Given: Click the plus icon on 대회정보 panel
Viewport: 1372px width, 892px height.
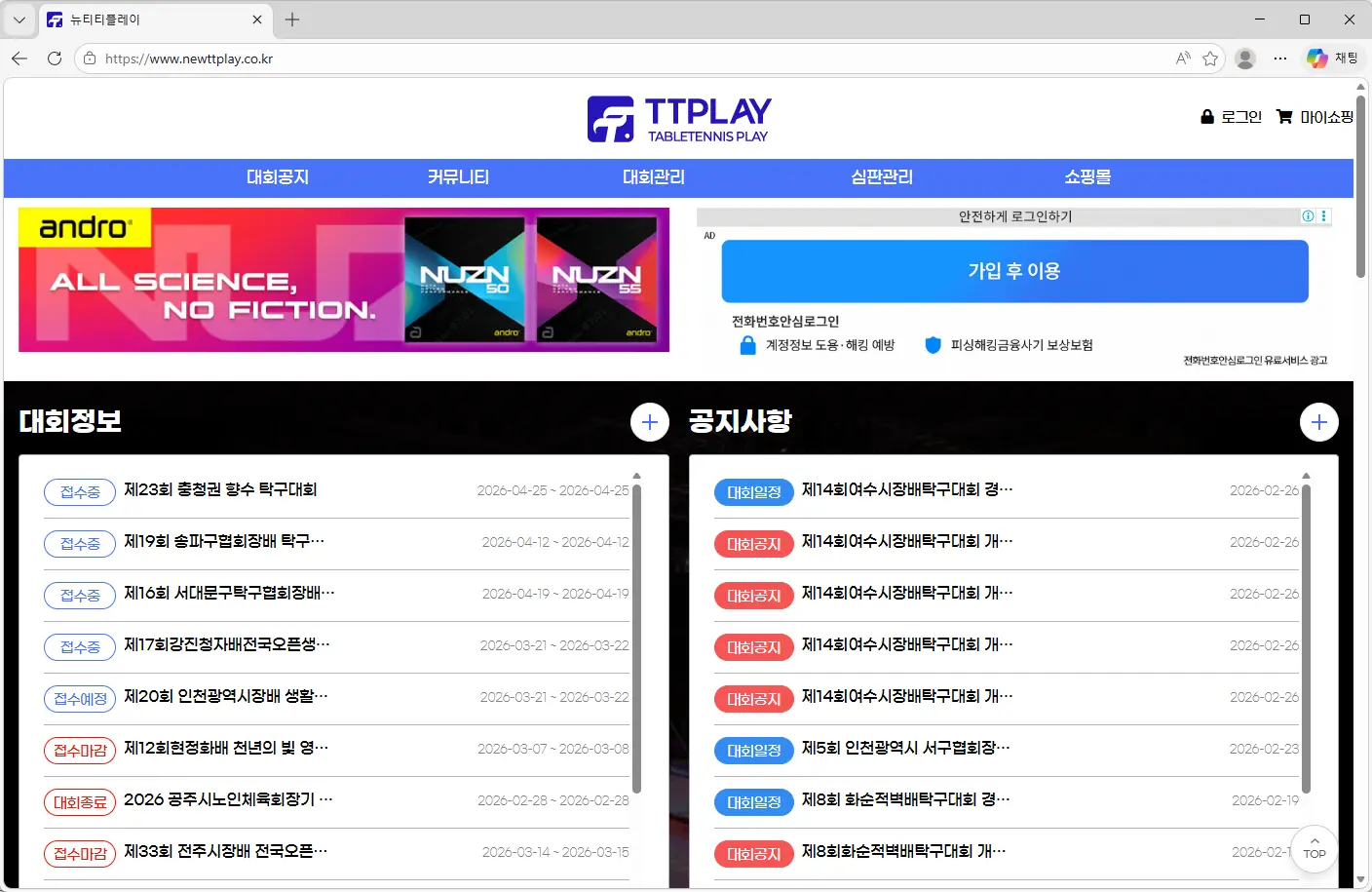Looking at the screenshot, I should [x=649, y=422].
